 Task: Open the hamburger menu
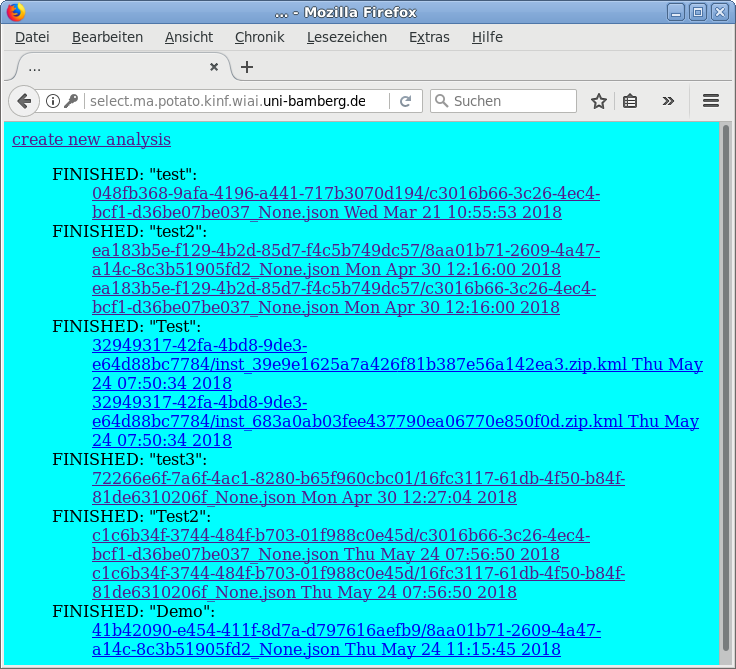coord(711,101)
